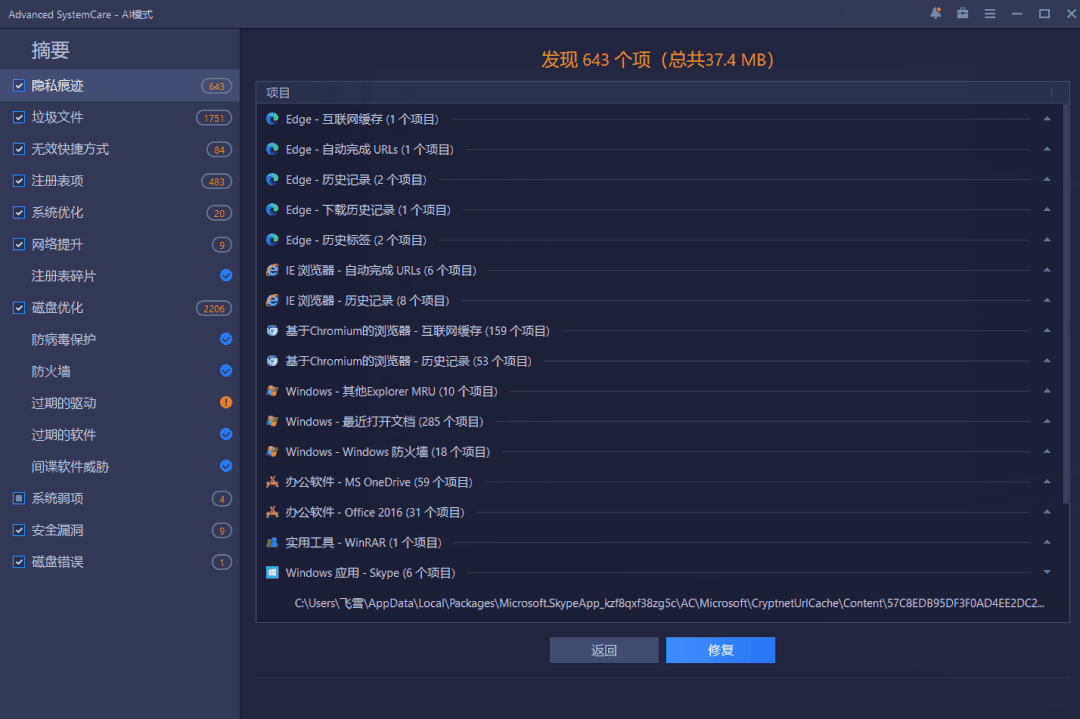This screenshot has width=1080, height=719.
Task: Click the blue check status for 过期的软件
Action: [226, 434]
